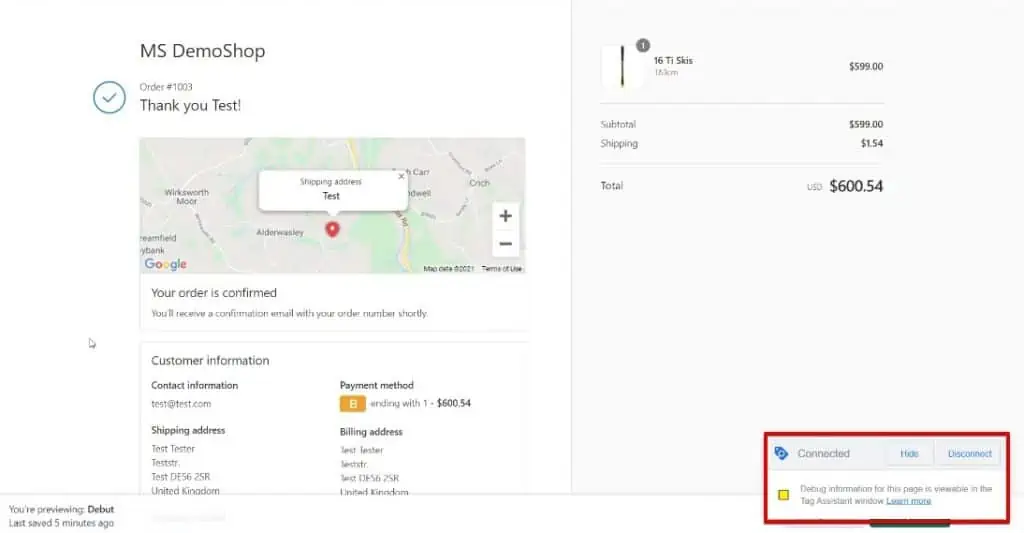
Task: Click the quantity badge on skis thumbnail
Action: (643, 45)
